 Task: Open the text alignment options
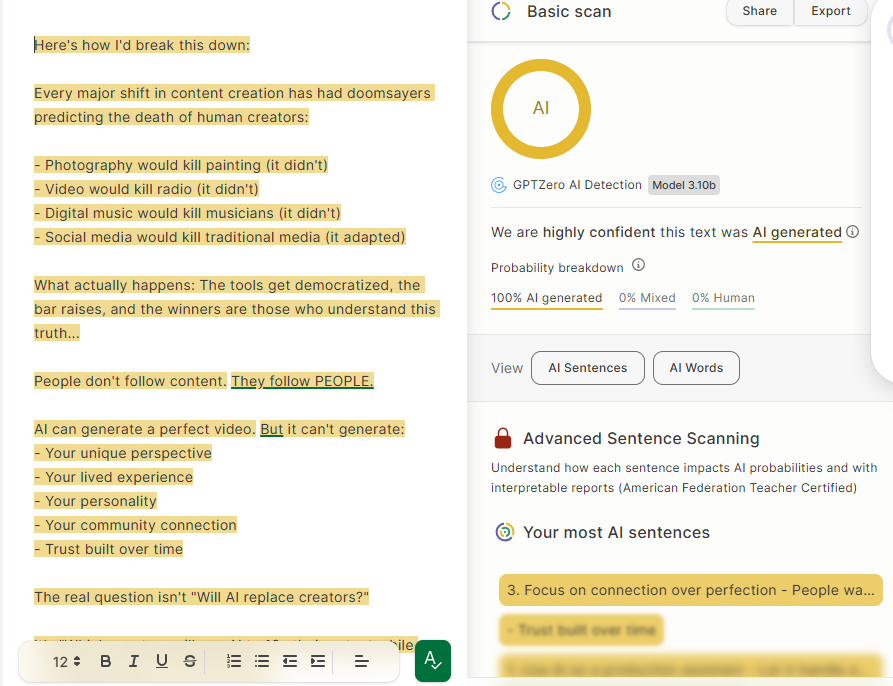(362, 661)
